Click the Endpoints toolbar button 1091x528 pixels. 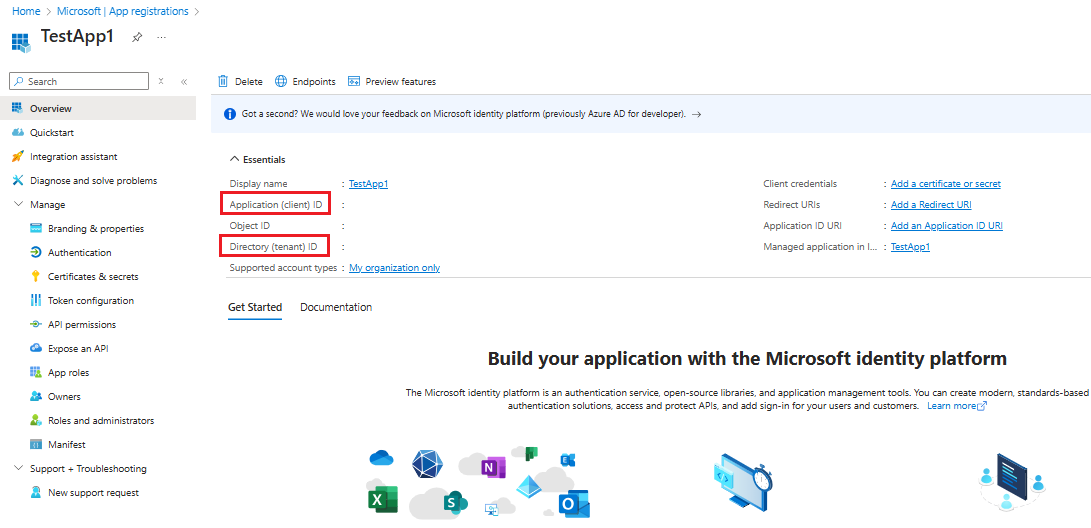click(x=305, y=81)
